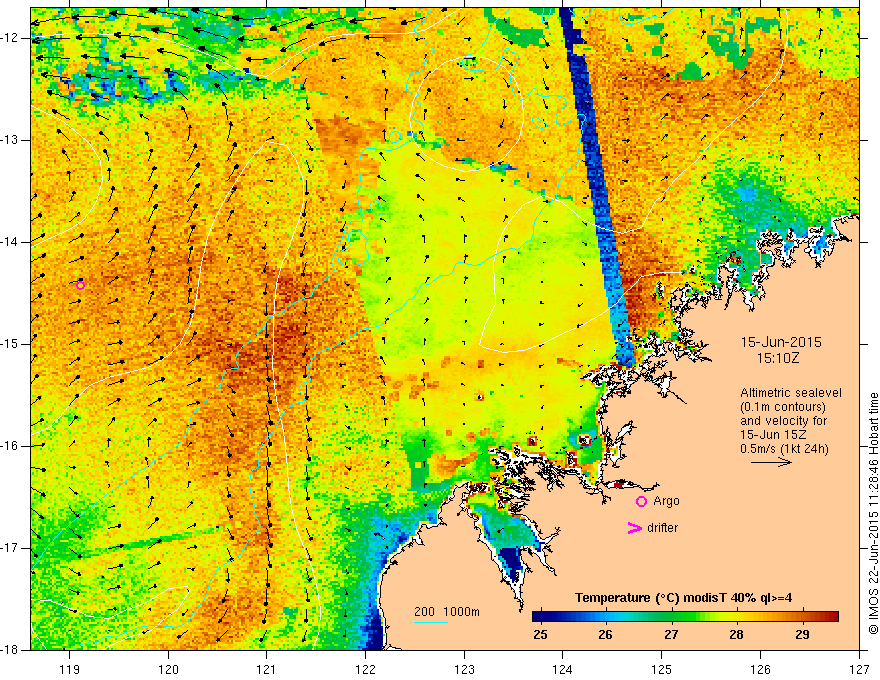The width and height of the screenshot is (880, 680).
Task: Click longitude axis label 121
Action: [267, 669]
